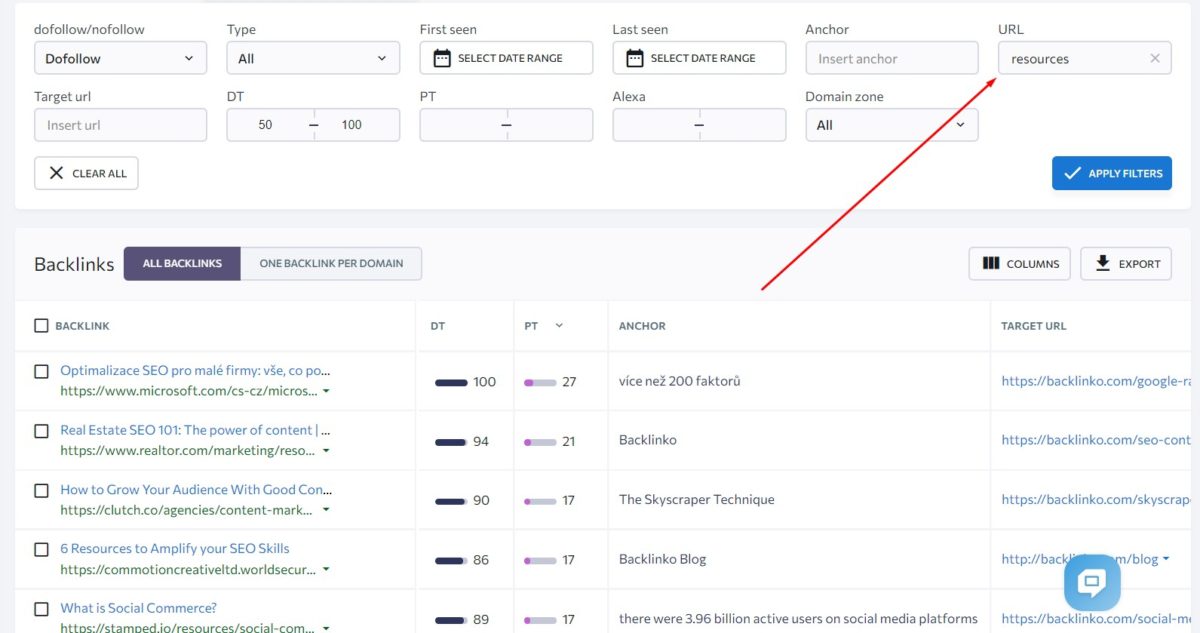1200x633 pixels.
Task: Select the ALL BACKLINKS tab
Action: pyautogui.click(x=181, y=263)
